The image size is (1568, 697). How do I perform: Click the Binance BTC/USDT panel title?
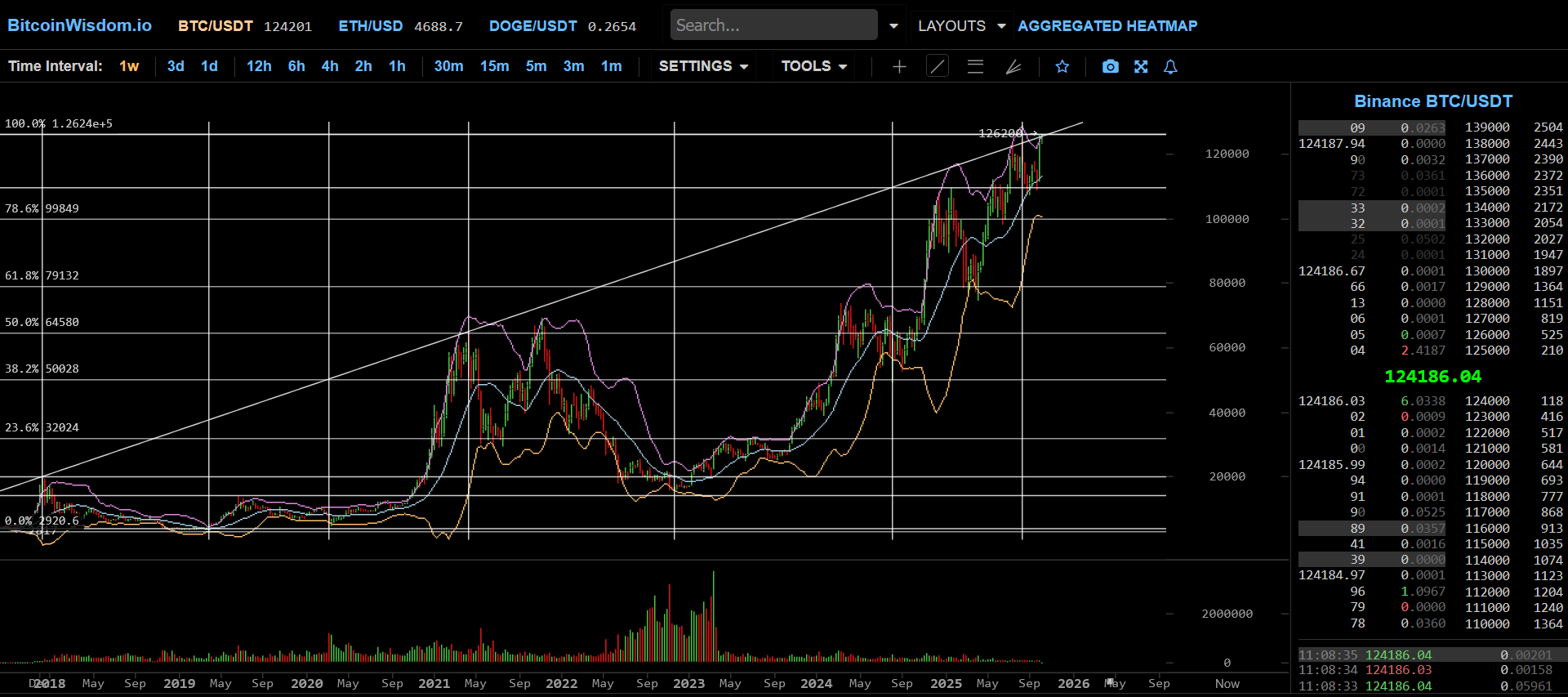1433,101
